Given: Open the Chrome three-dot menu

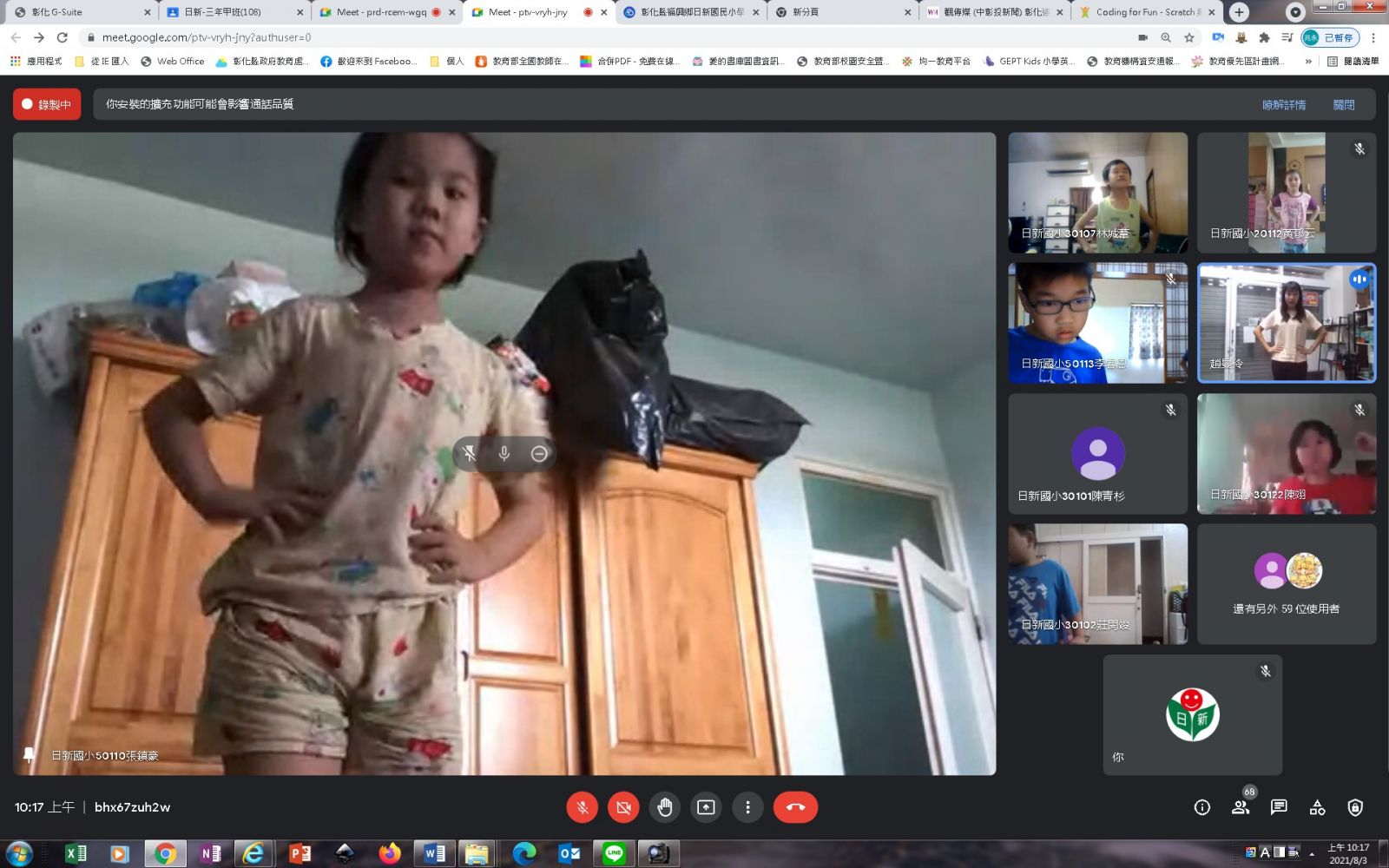Looking at the screenshot, I should (1373, 37).
